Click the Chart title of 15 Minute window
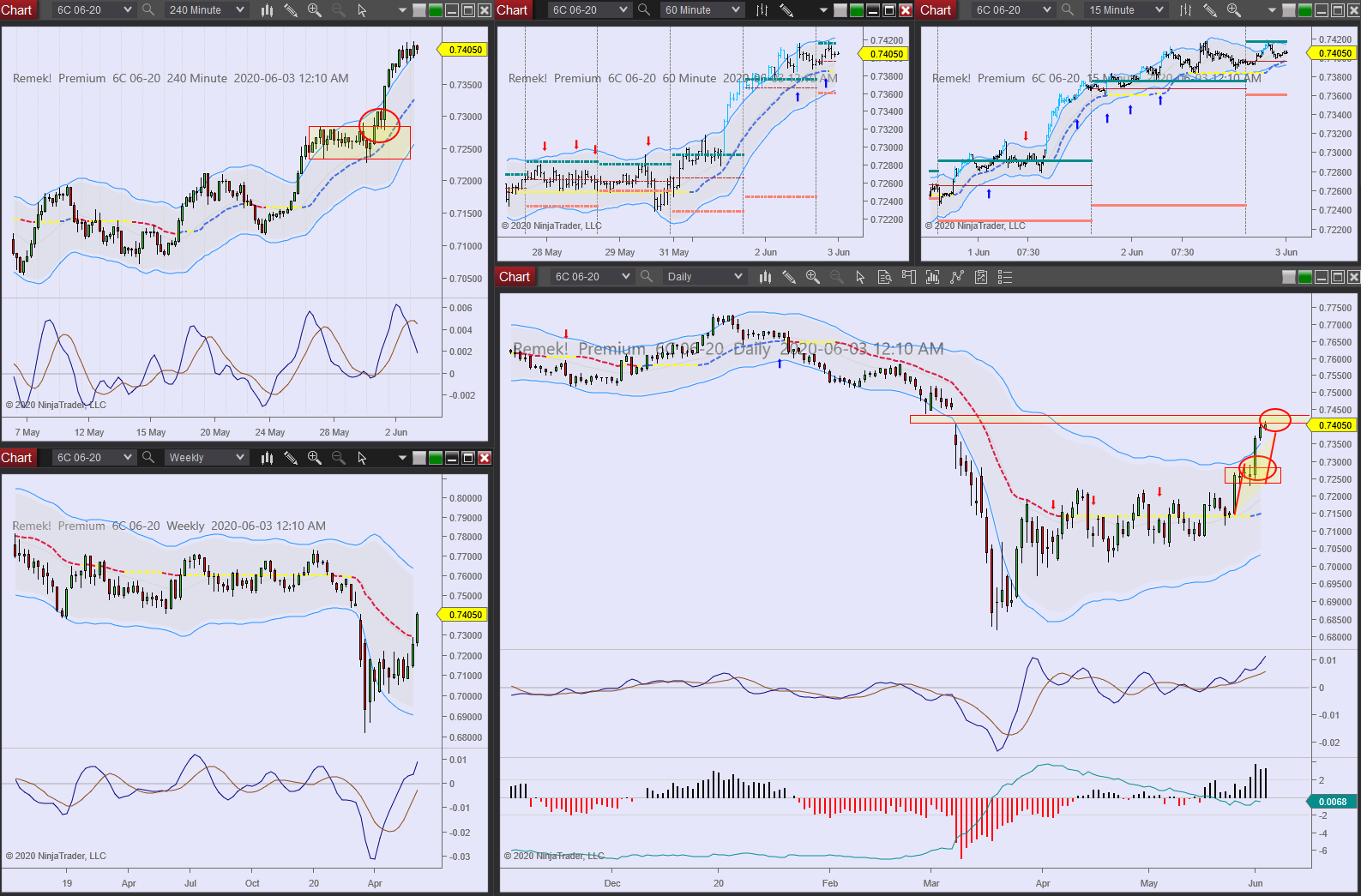 (936, 10)
